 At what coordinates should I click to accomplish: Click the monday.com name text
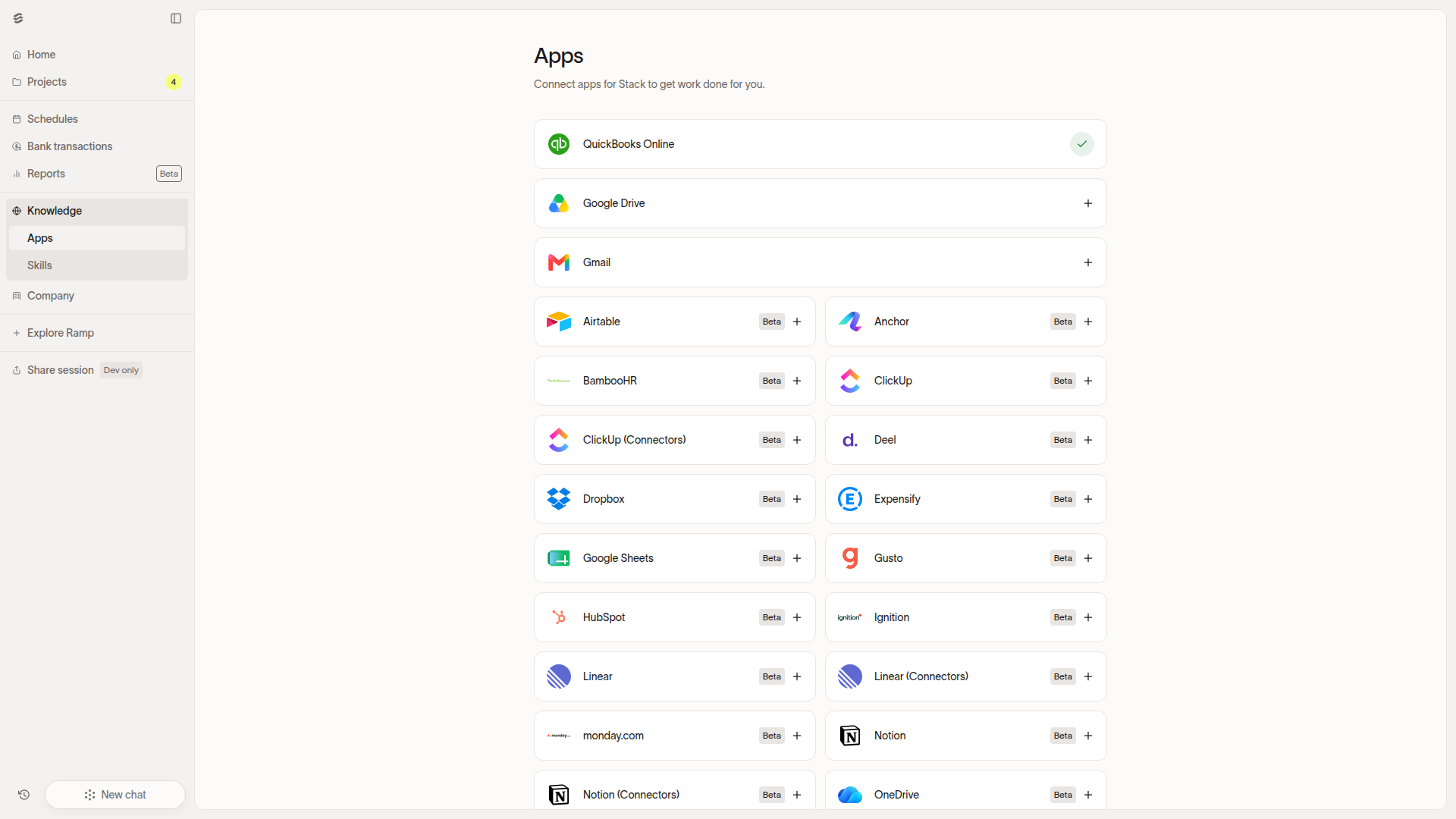click(613, 736)
